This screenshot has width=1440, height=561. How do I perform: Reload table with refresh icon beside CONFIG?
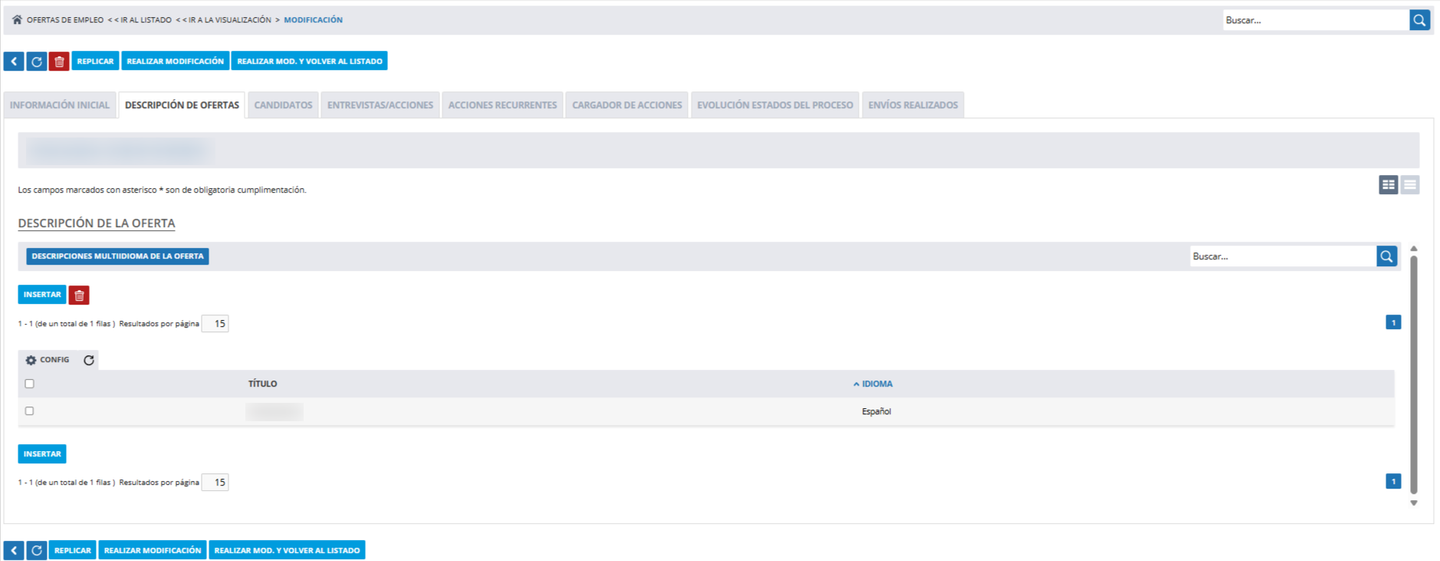coord(89,360)
